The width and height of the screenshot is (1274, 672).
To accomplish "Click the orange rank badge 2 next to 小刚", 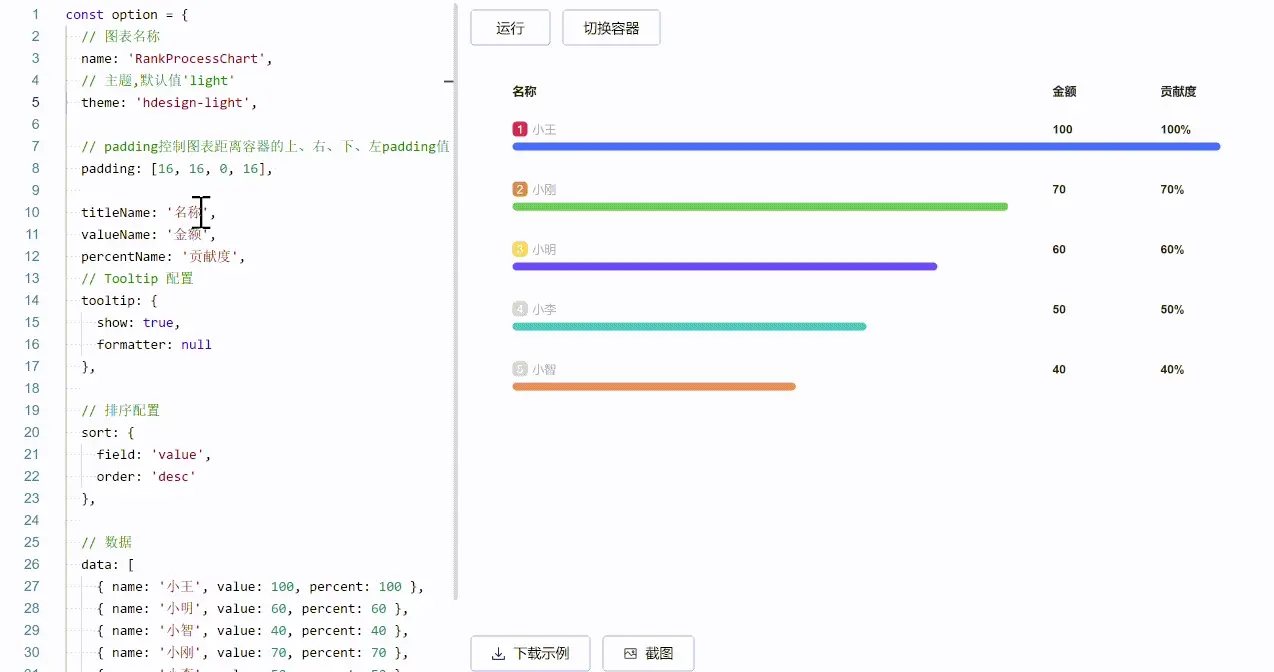I will (518, 188).
